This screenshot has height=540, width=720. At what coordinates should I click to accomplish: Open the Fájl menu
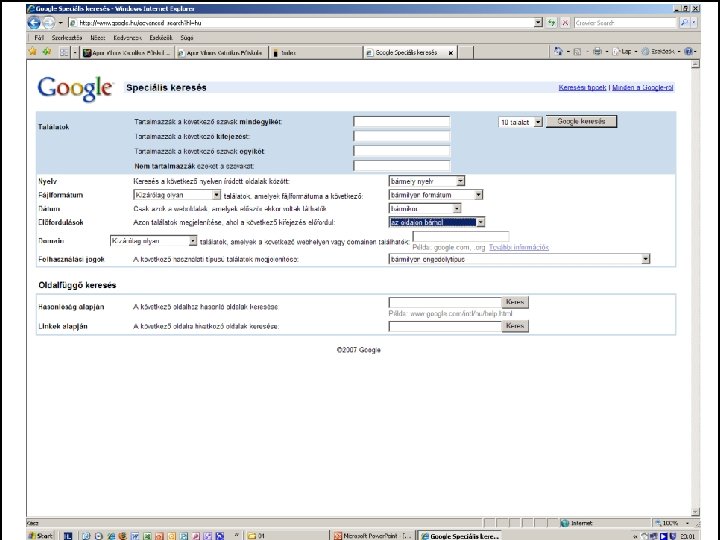(39, 38)
